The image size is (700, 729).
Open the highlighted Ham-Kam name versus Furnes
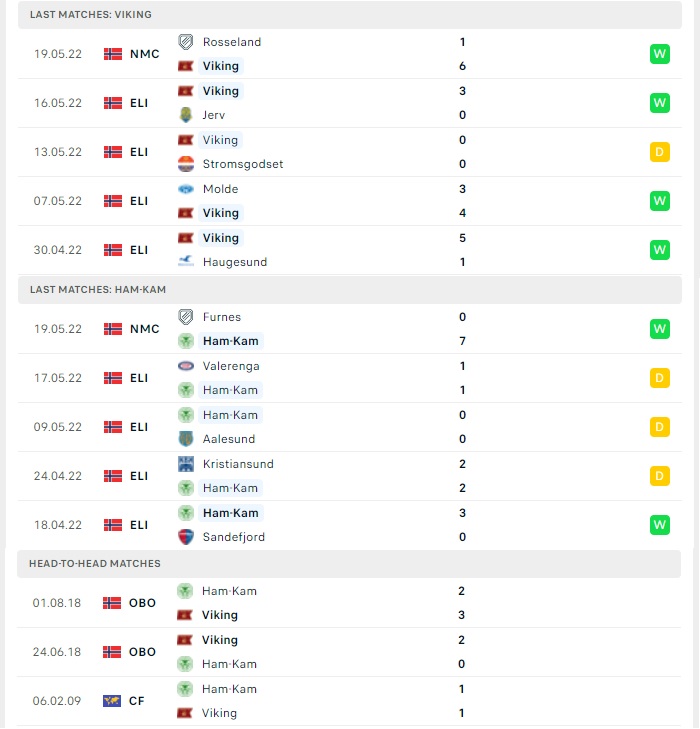tap(231, 341)
